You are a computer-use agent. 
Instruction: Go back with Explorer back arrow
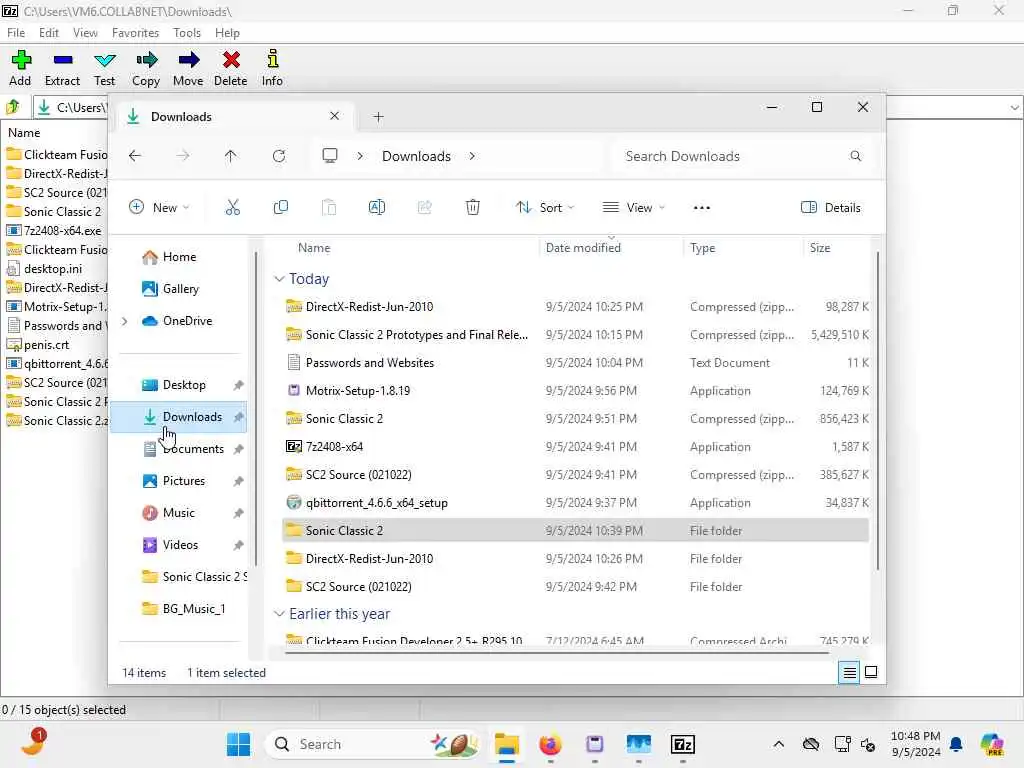coord(135,156)
